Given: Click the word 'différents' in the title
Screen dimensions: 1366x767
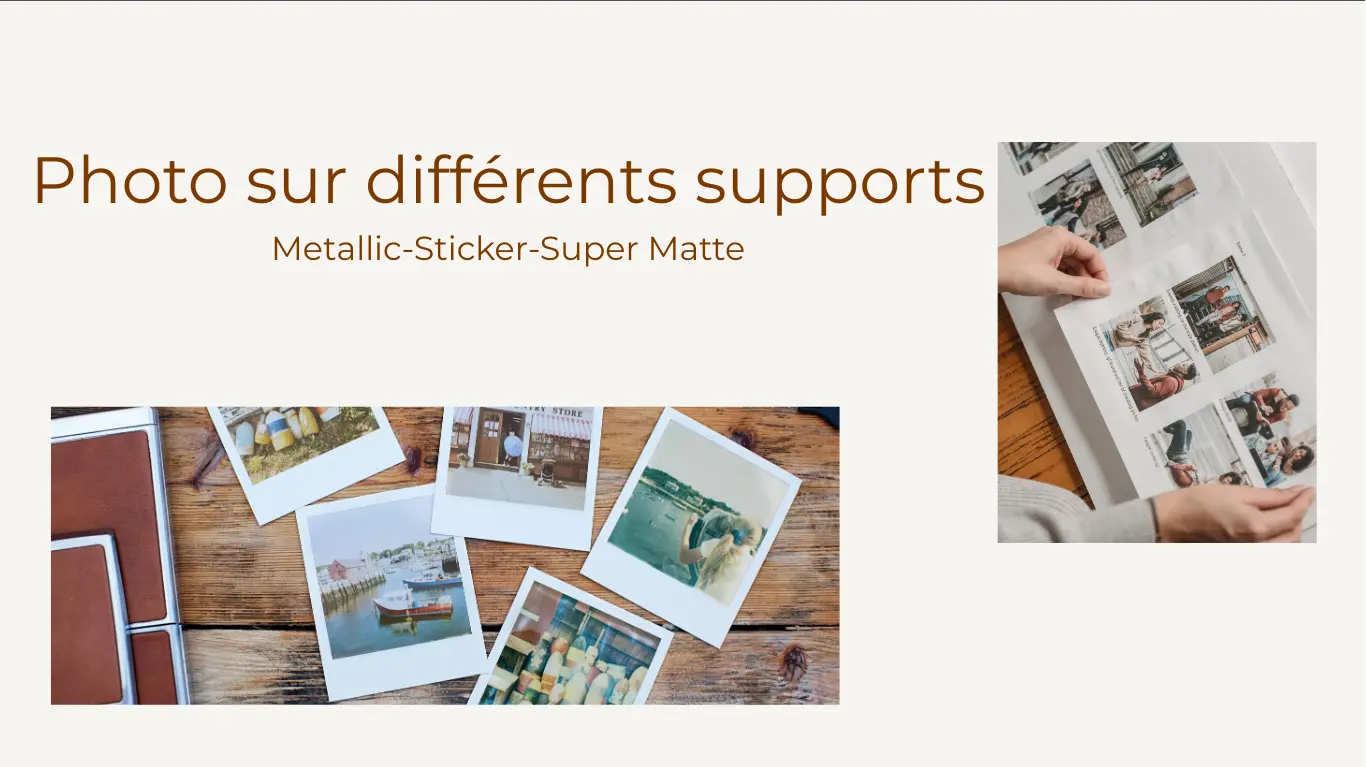Looking at the screenshot, I should 521,181.
